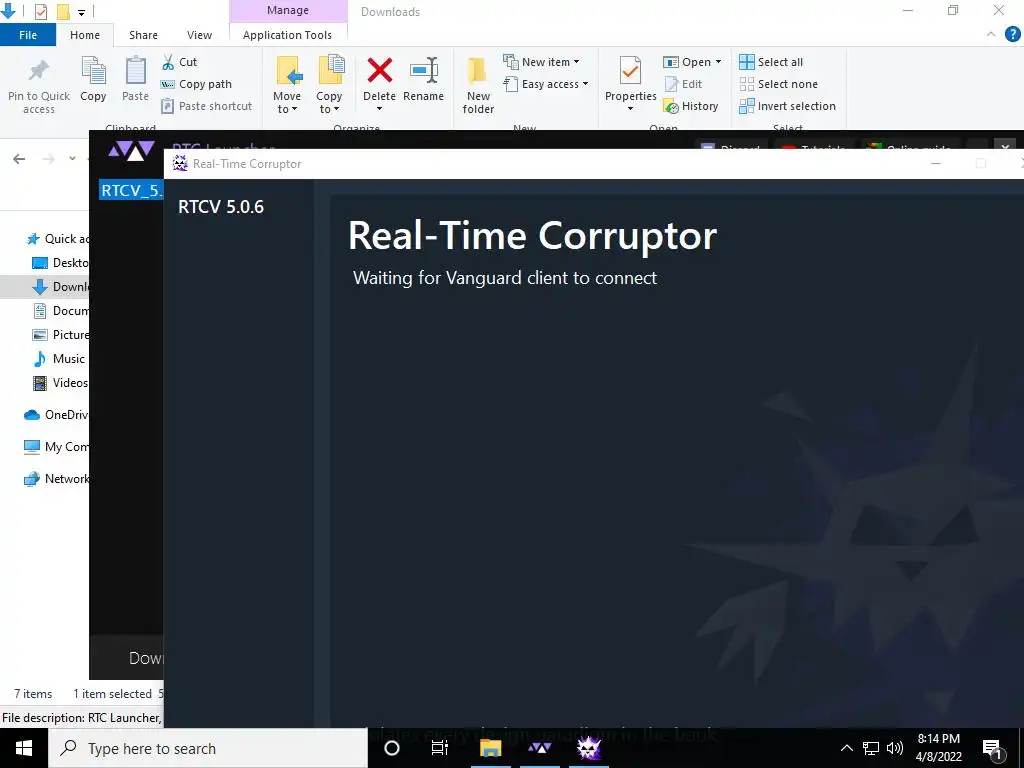Click the Manage contextual tab
Image resolution: width=1024 pixels, height=768 pixels.
pyautogui.click(x=288, y=10)
